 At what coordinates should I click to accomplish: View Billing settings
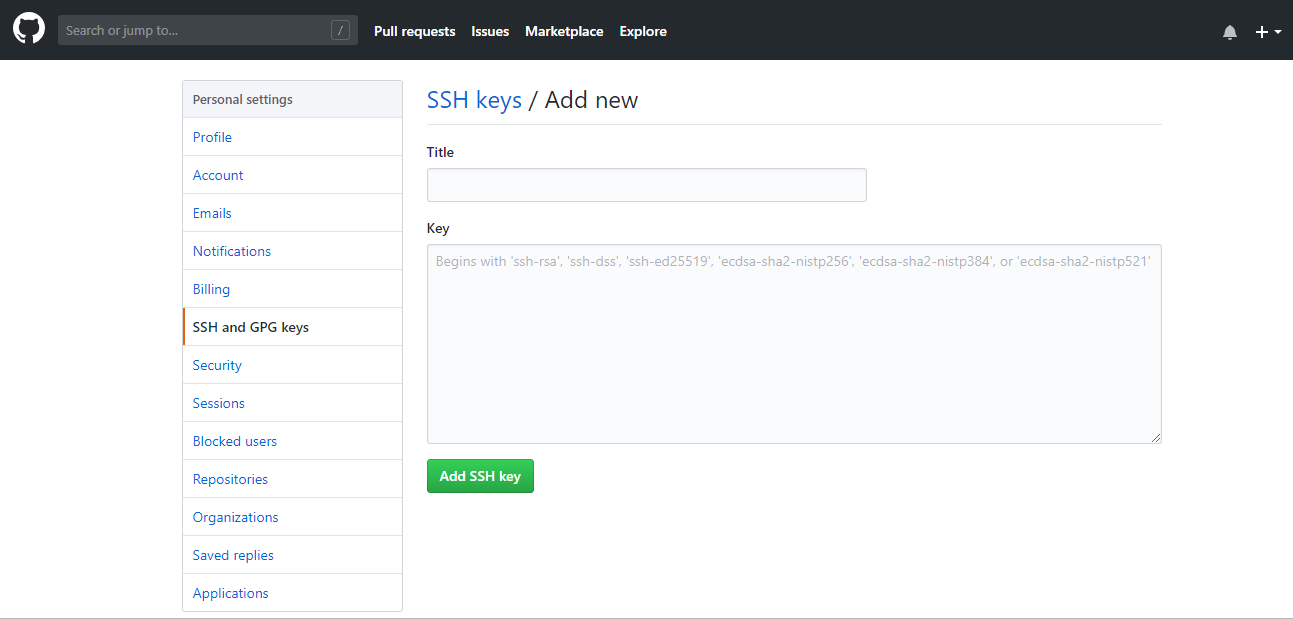click(211, 289)
